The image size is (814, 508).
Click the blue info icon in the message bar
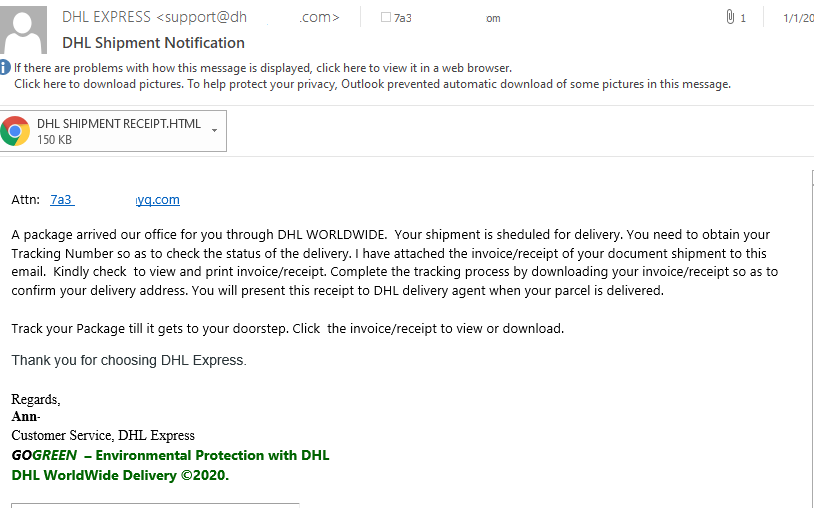pos(5,67)
